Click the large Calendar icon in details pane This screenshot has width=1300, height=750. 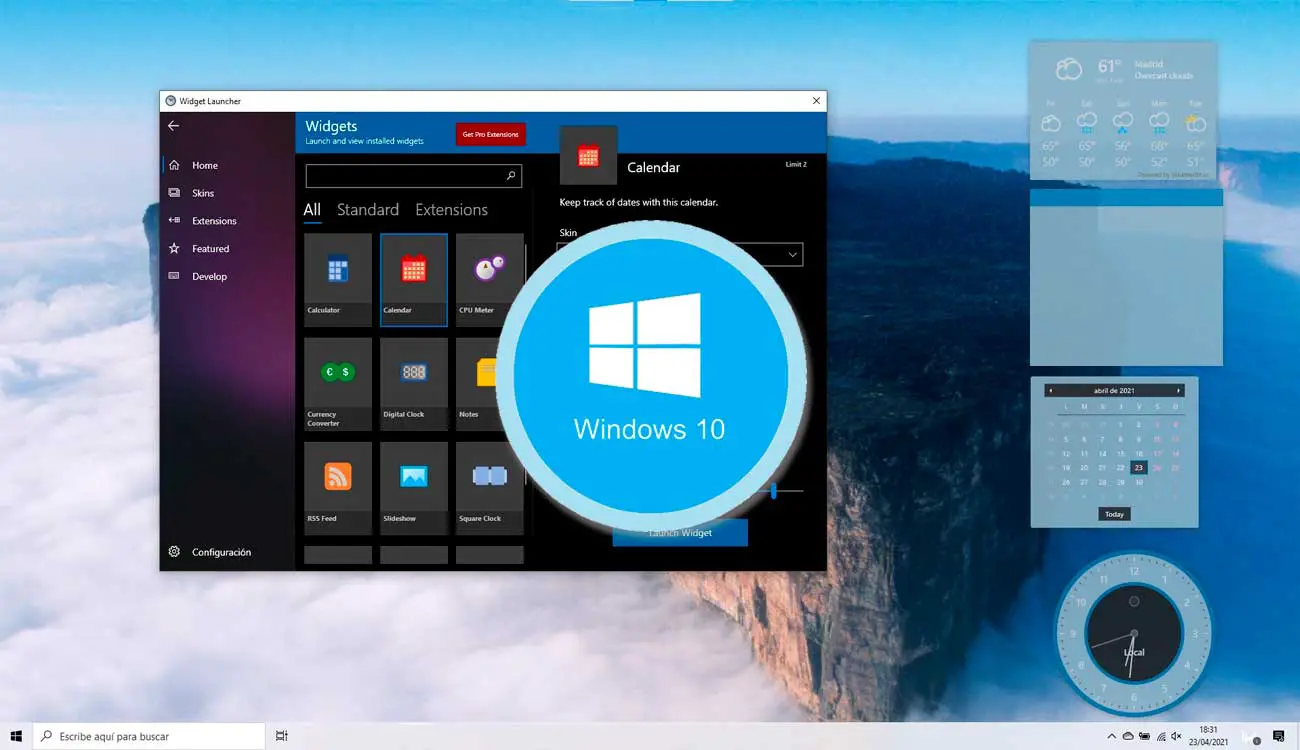tap(588, 156)
